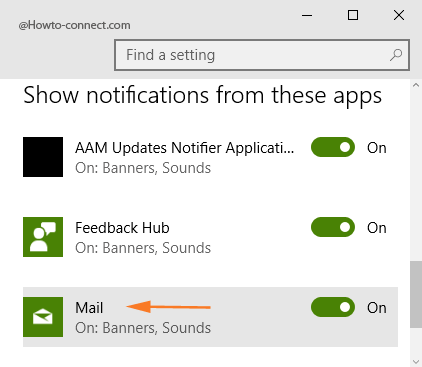Select the black AAM Updates Notifier icon
The image size is (422, 367).
pos(43,157)
